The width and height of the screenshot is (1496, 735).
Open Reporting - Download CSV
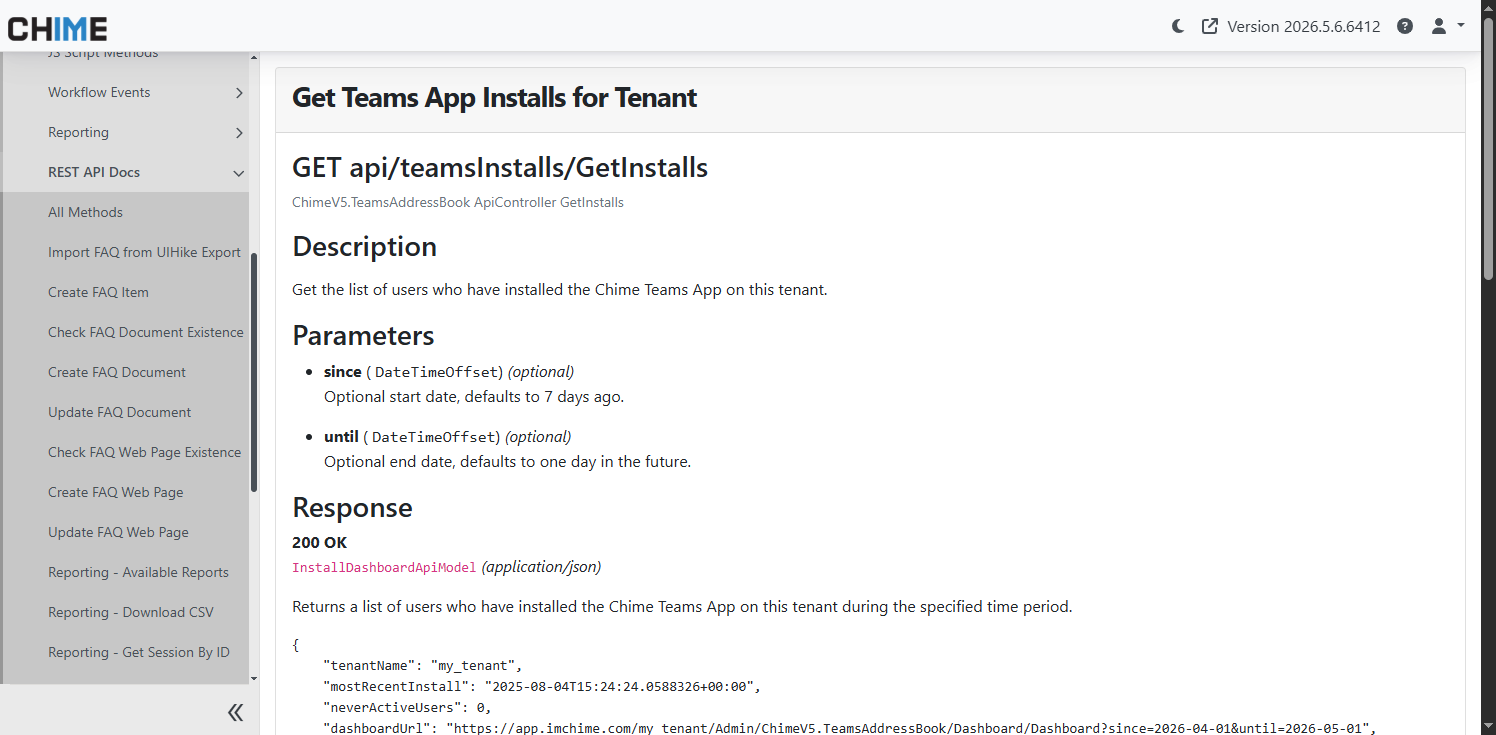[131, 612]
